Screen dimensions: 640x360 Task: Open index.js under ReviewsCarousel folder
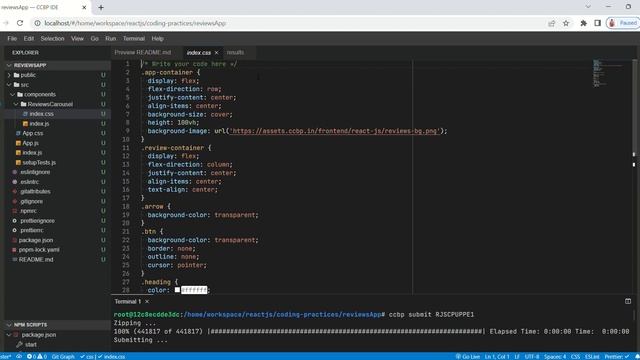click(39, 124)
